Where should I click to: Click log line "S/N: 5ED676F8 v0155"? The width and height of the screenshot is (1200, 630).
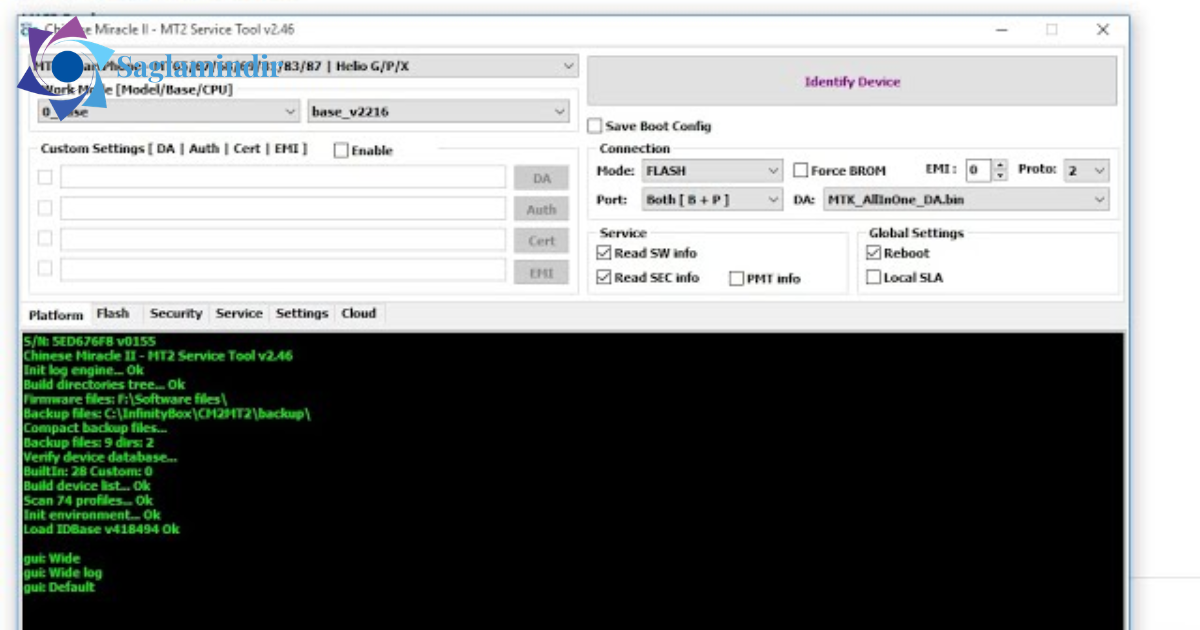click(x=89, y=341)
